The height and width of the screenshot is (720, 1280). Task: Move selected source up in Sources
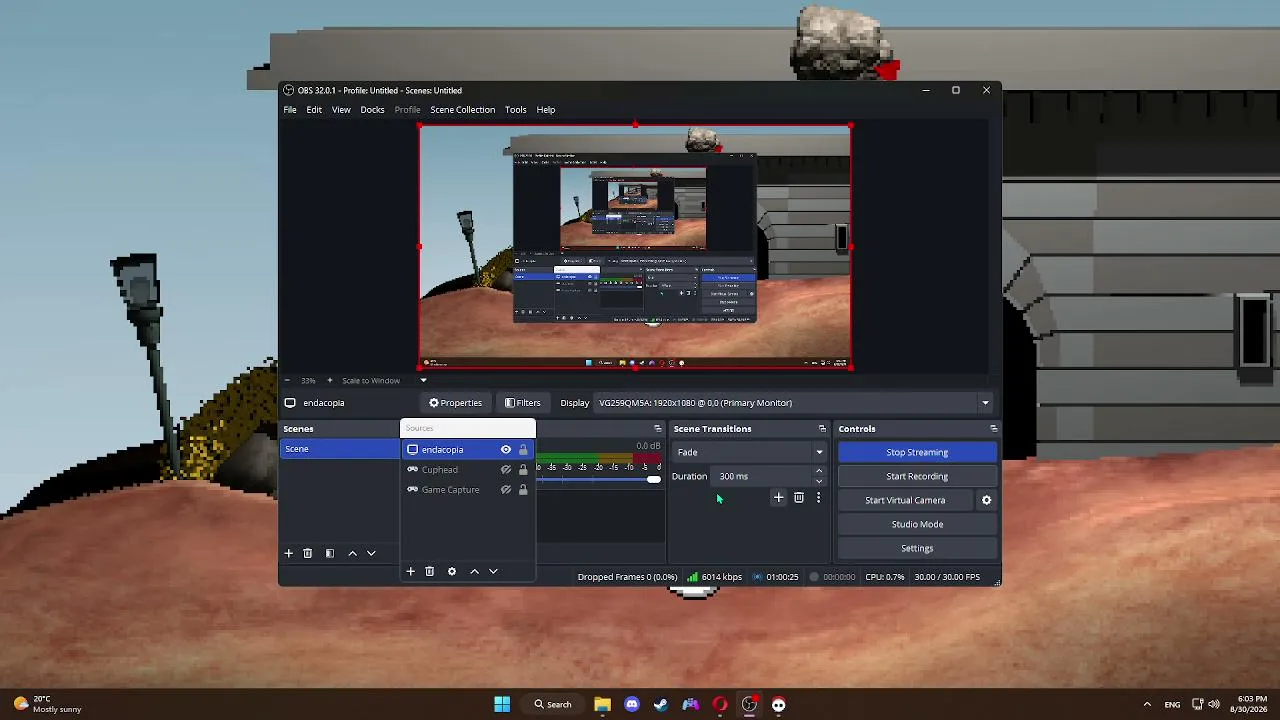[474, 571]
